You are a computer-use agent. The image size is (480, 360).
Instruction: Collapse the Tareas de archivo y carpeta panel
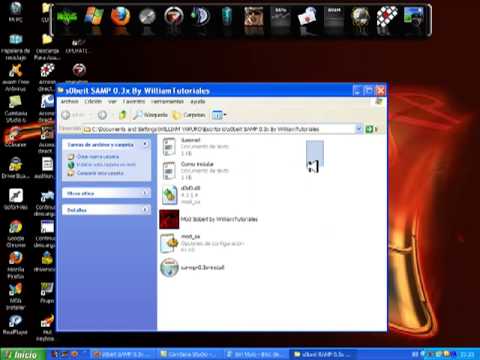coord(145,144)
